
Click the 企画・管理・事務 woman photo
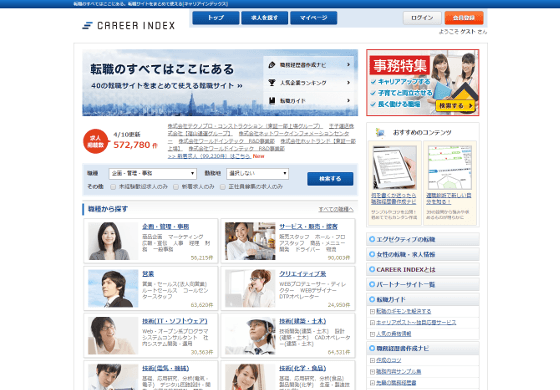tap(113, 241)
